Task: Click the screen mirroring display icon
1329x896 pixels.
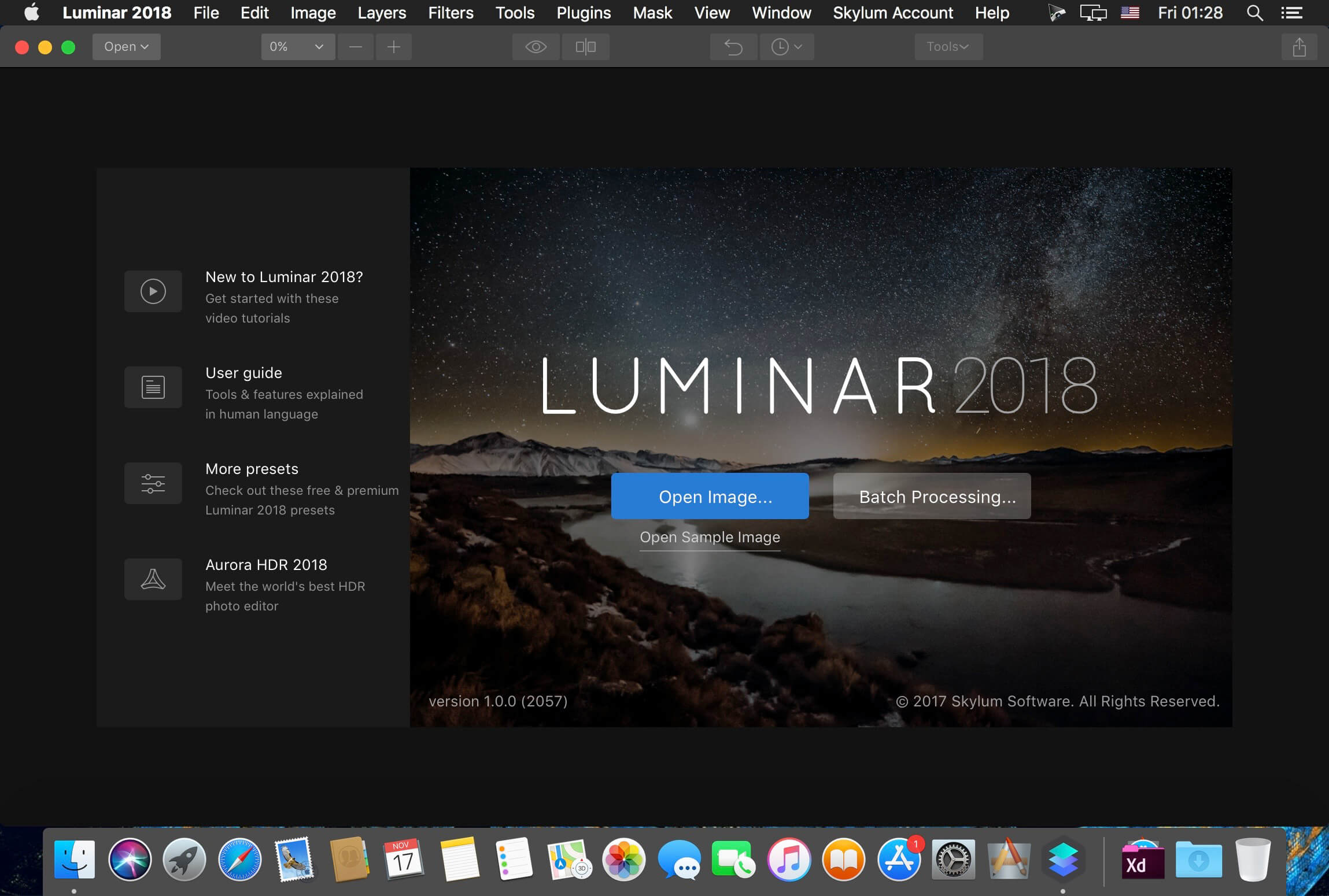Action: click(x=1093, y=13)
